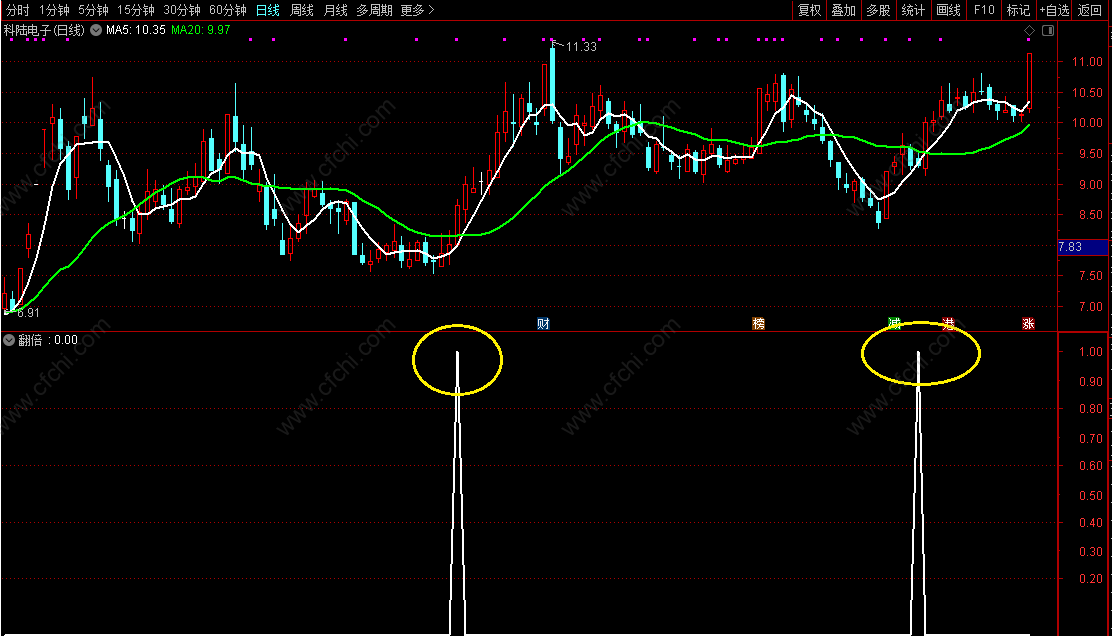Click the 涨 event marker
Screen dimensions: 1112x636
(1028, 324)
